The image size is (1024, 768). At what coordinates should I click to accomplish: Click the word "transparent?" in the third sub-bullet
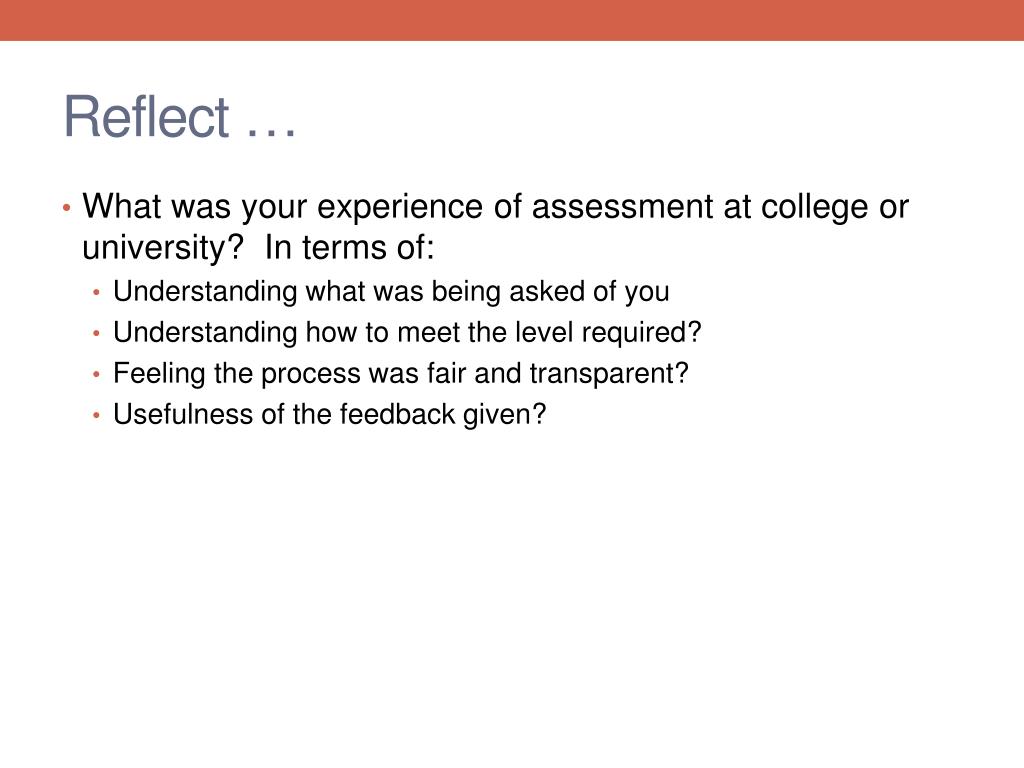pyautogui.click(x=609, y=374)
